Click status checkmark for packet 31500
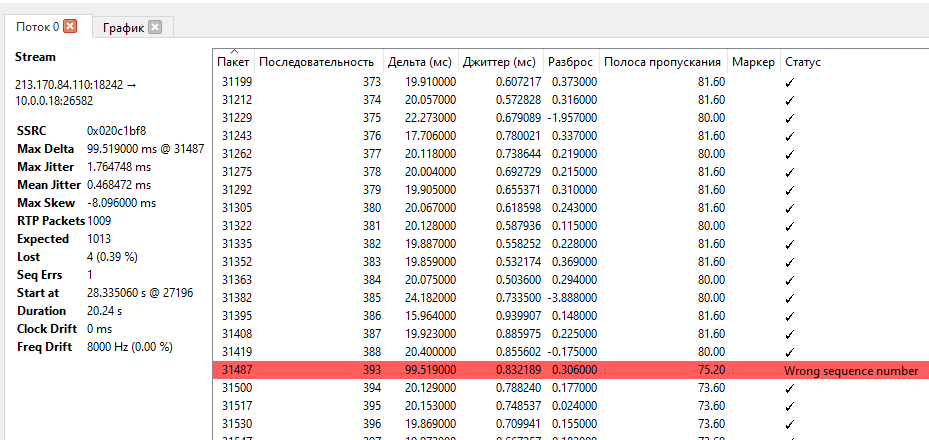 coord(789,388)
